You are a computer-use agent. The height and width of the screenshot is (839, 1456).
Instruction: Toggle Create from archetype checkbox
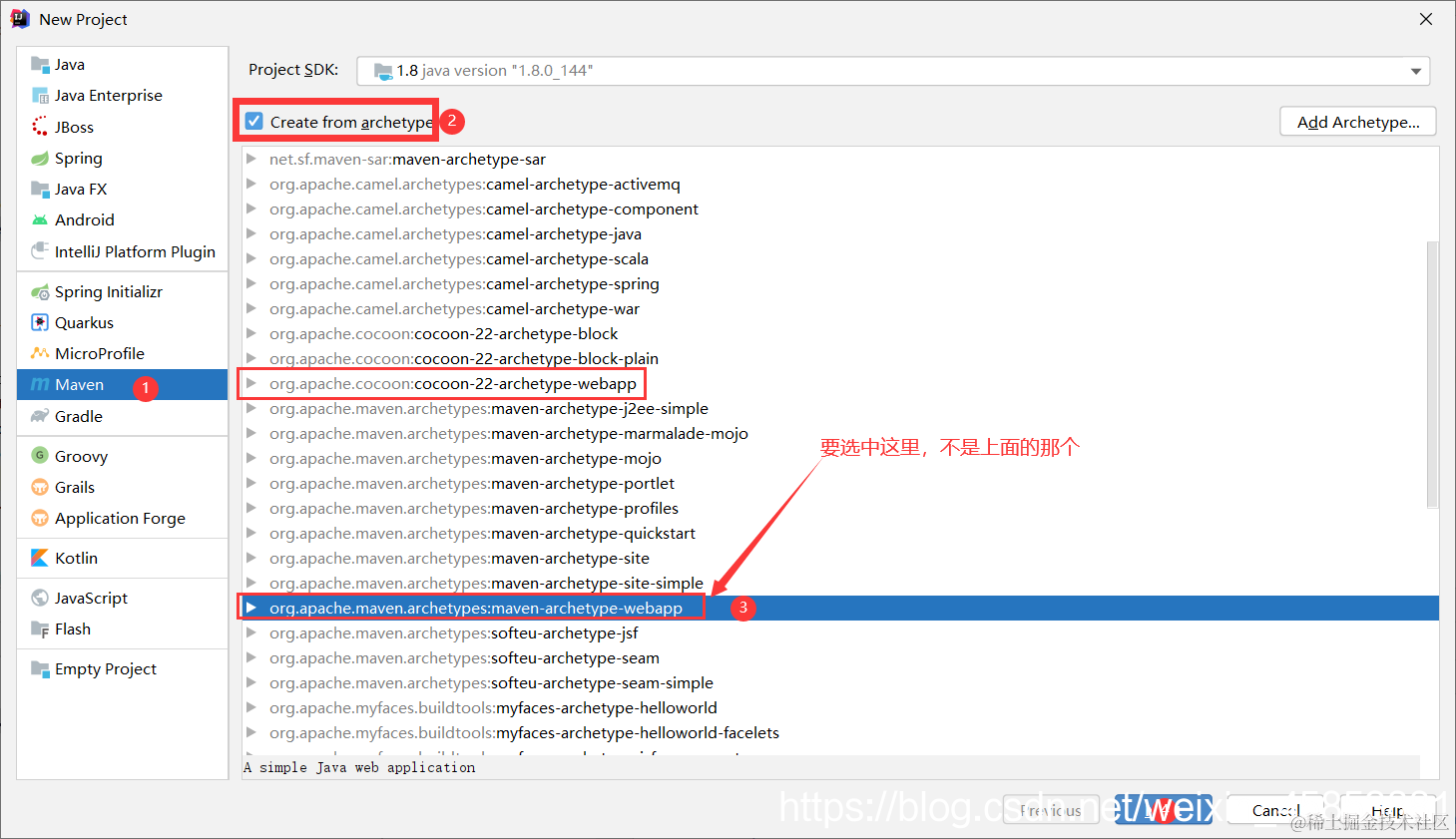pos(254,122)
